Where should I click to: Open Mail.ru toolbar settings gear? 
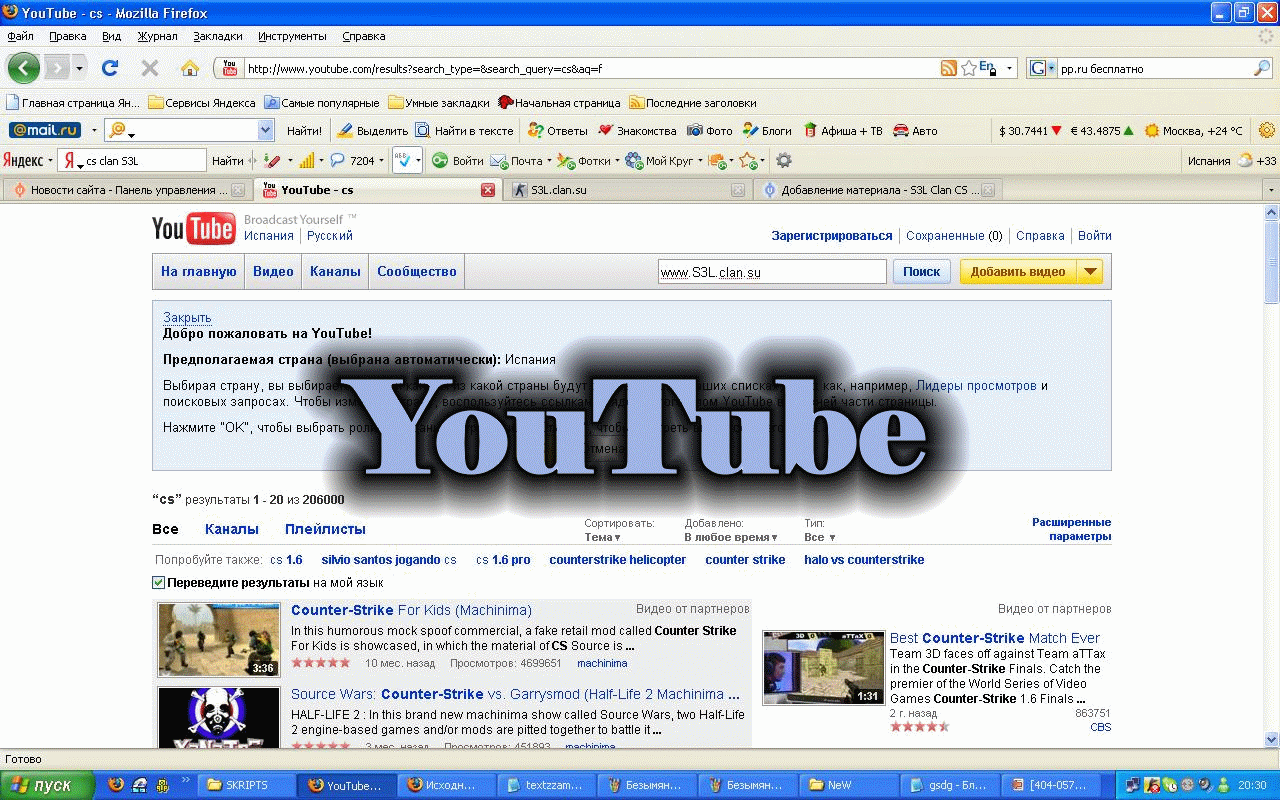click(x=1267, y=130)
